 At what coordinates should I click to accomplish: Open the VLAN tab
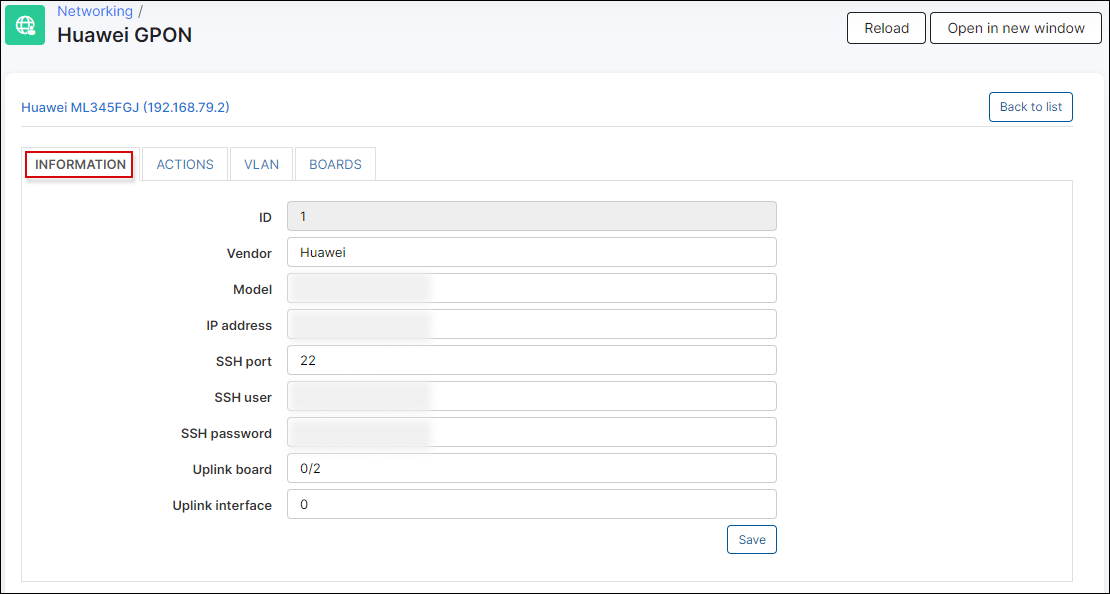click(261, 164)
